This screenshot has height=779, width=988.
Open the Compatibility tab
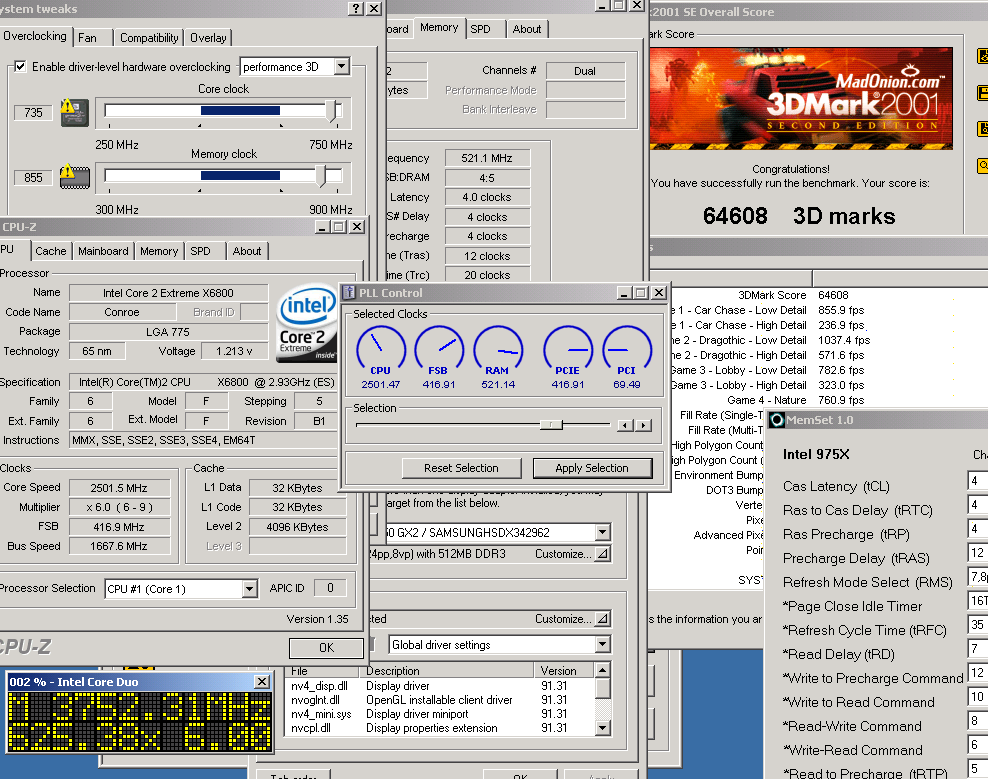pos(149,38)
